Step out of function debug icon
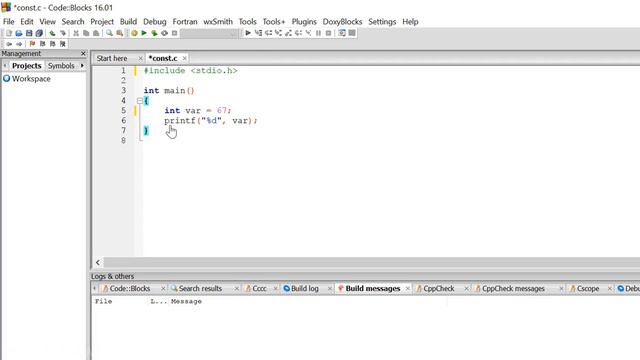Image resolution: width=640 pixels, height=360 pixels. [288, 33]
